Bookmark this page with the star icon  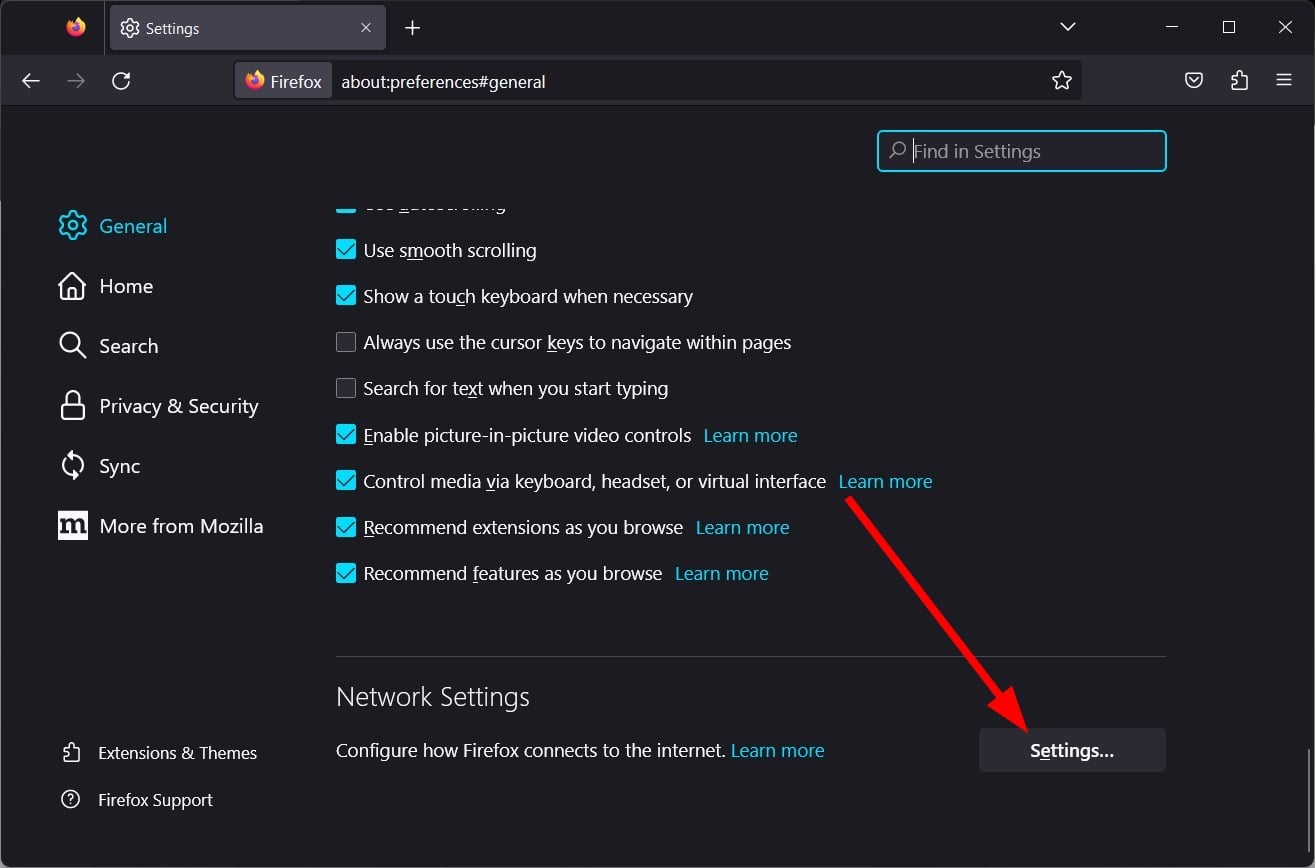[1061, 80]
